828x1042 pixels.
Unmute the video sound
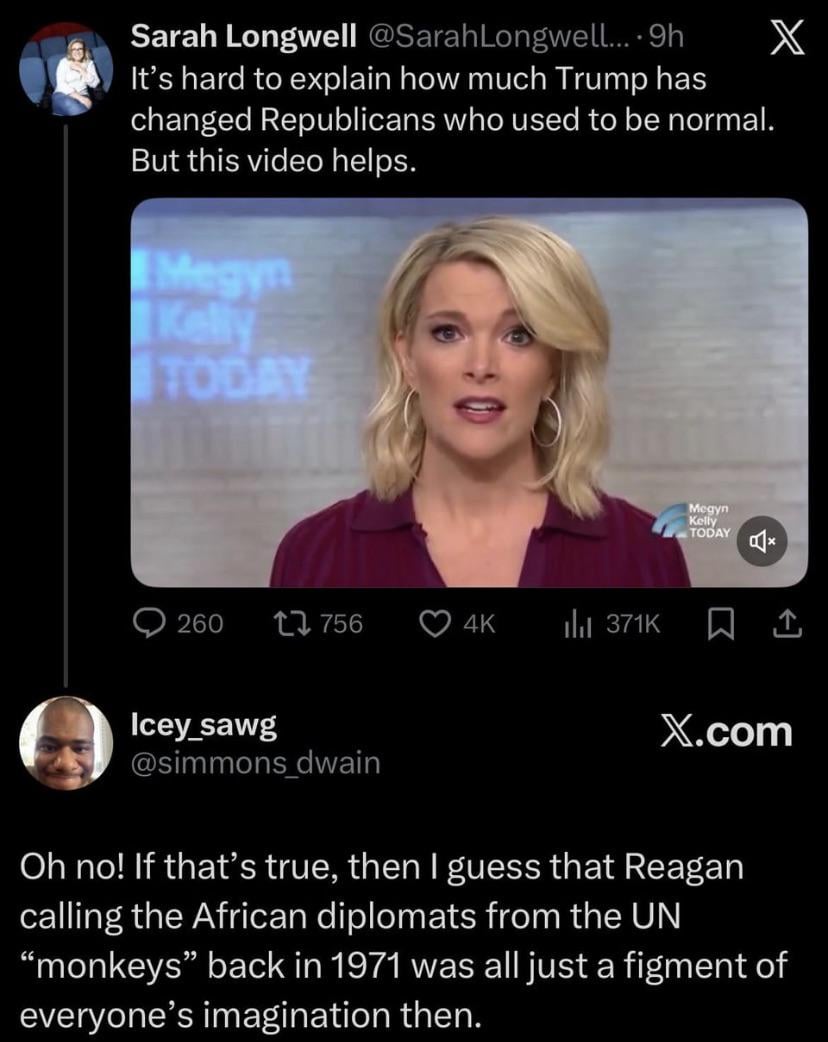(763, 541)
